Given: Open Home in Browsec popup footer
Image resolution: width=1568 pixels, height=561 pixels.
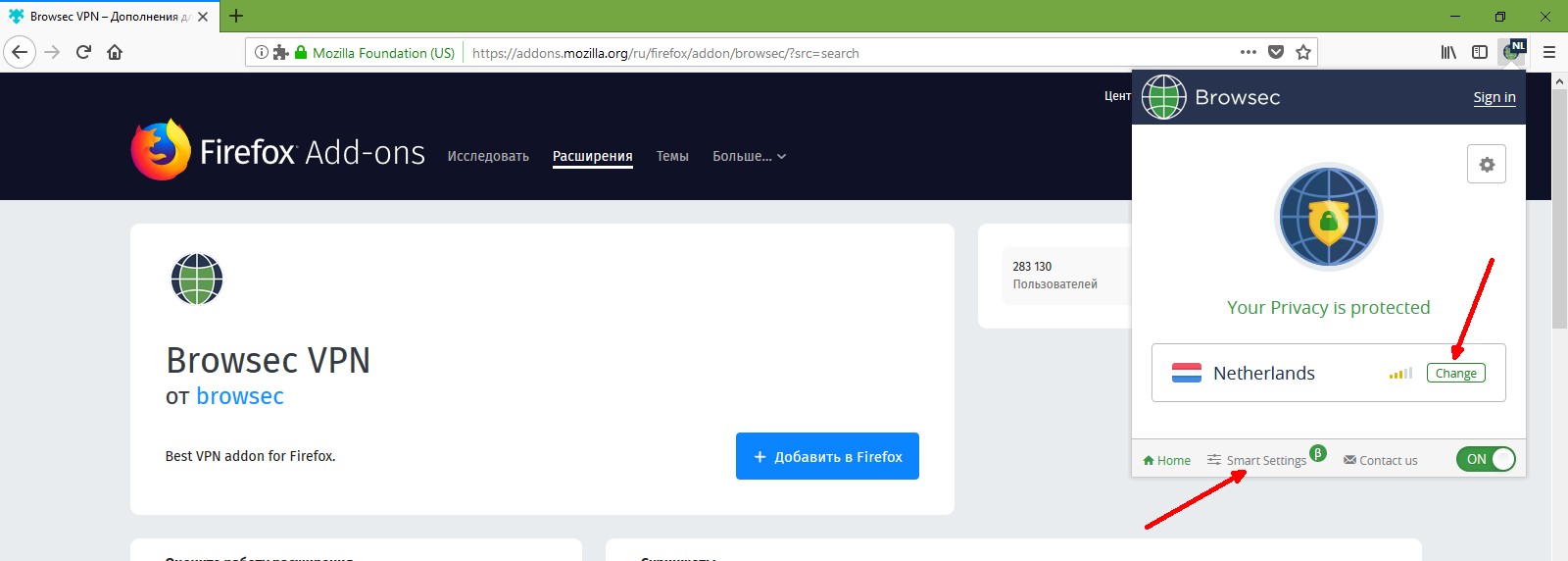Looking at the screenshot, I should coord(1166,460).
